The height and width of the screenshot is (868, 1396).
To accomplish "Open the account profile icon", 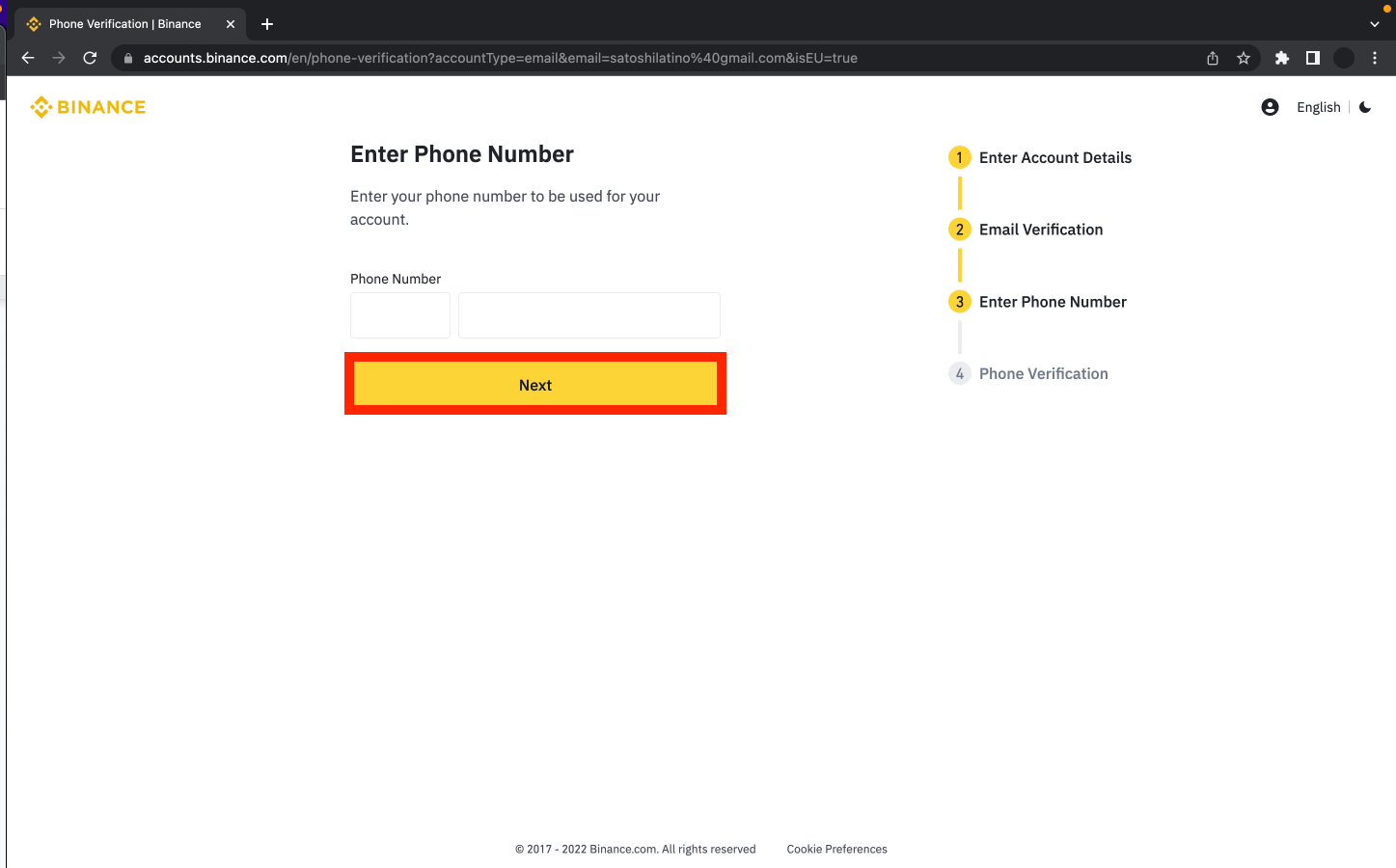I will pos(1270,107).
